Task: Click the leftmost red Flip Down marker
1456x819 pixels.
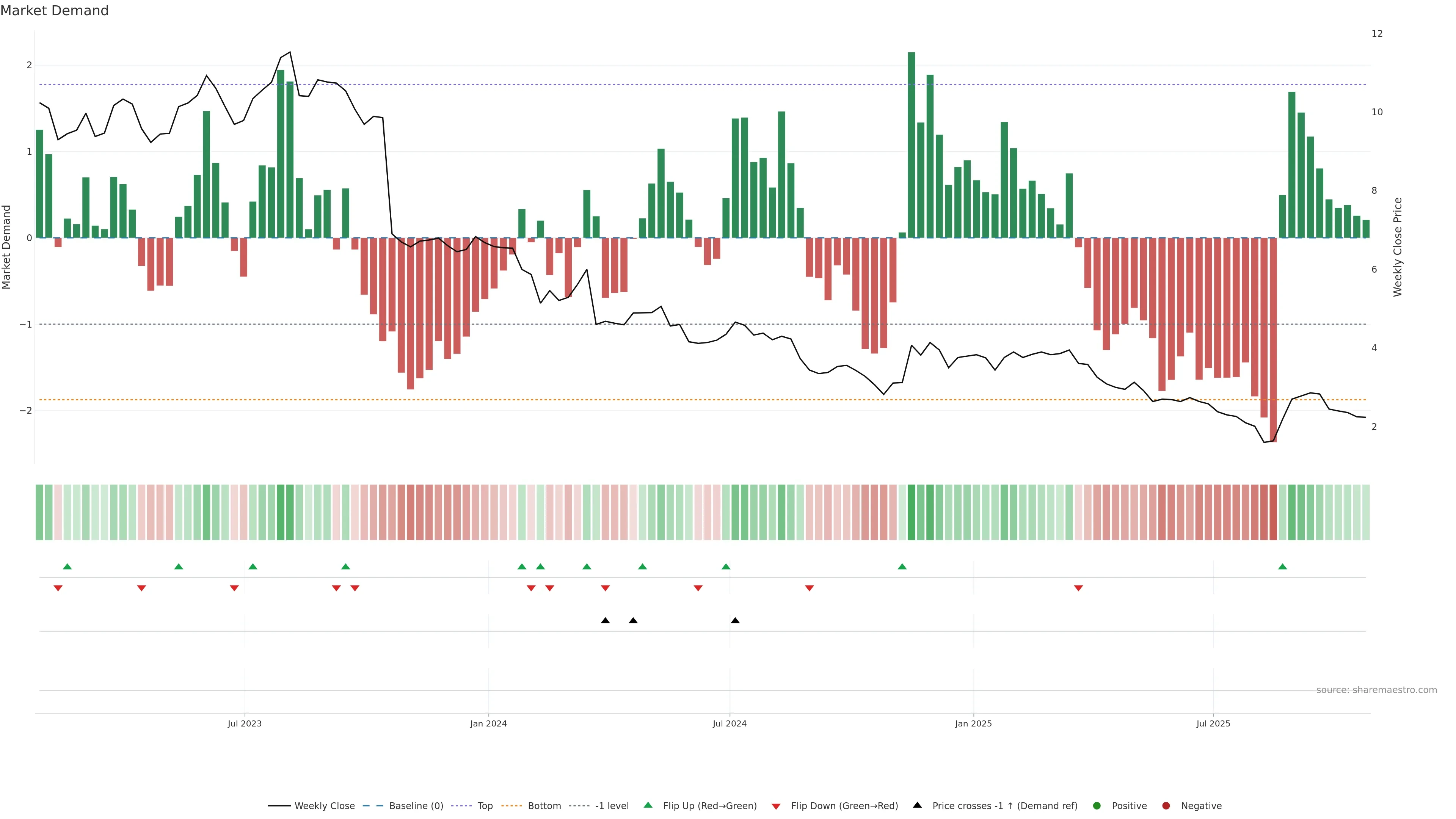Action: tap(58, 588)
